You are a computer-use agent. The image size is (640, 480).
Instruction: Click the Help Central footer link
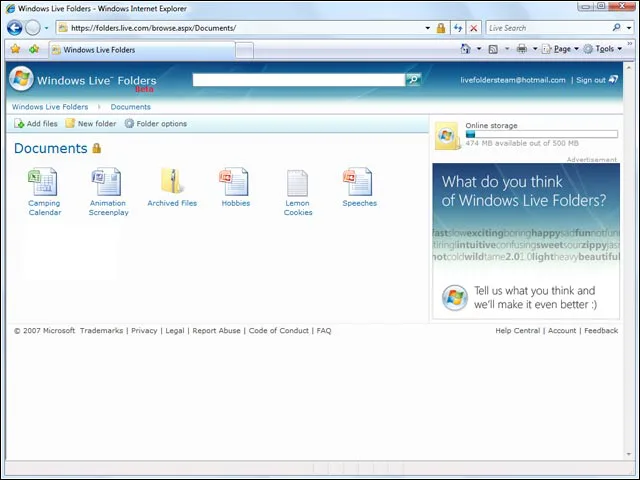click(518, 331)
